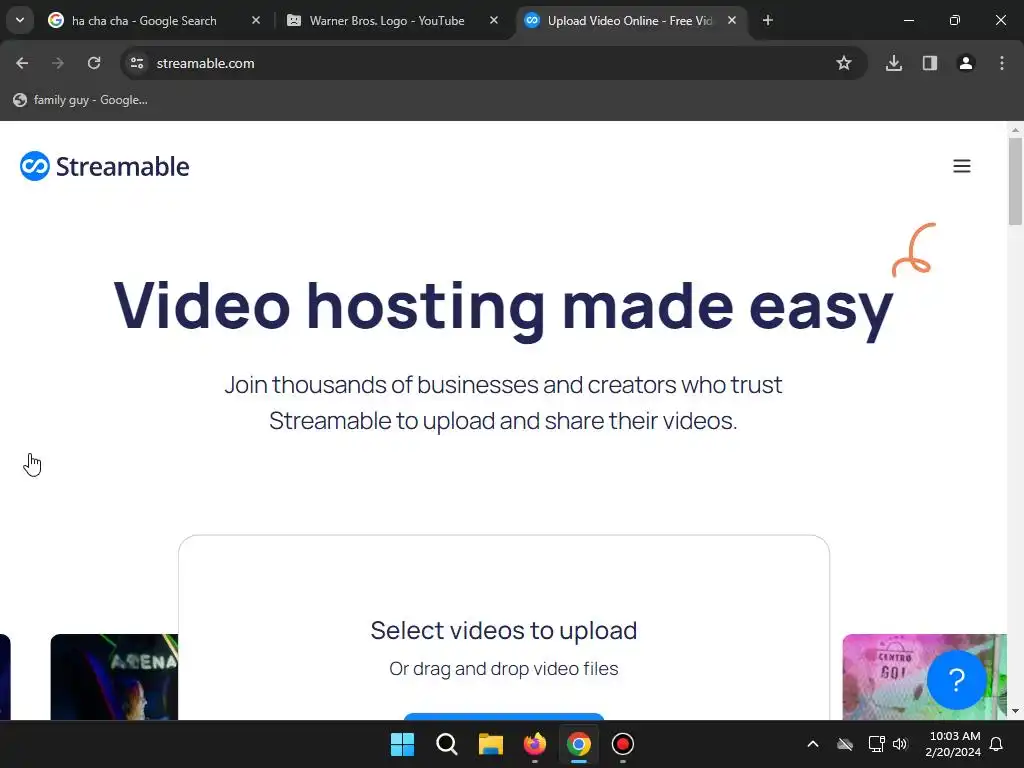The image size is (1024, 768).
Task: Open Windows taskbar search
Action: 447,744
